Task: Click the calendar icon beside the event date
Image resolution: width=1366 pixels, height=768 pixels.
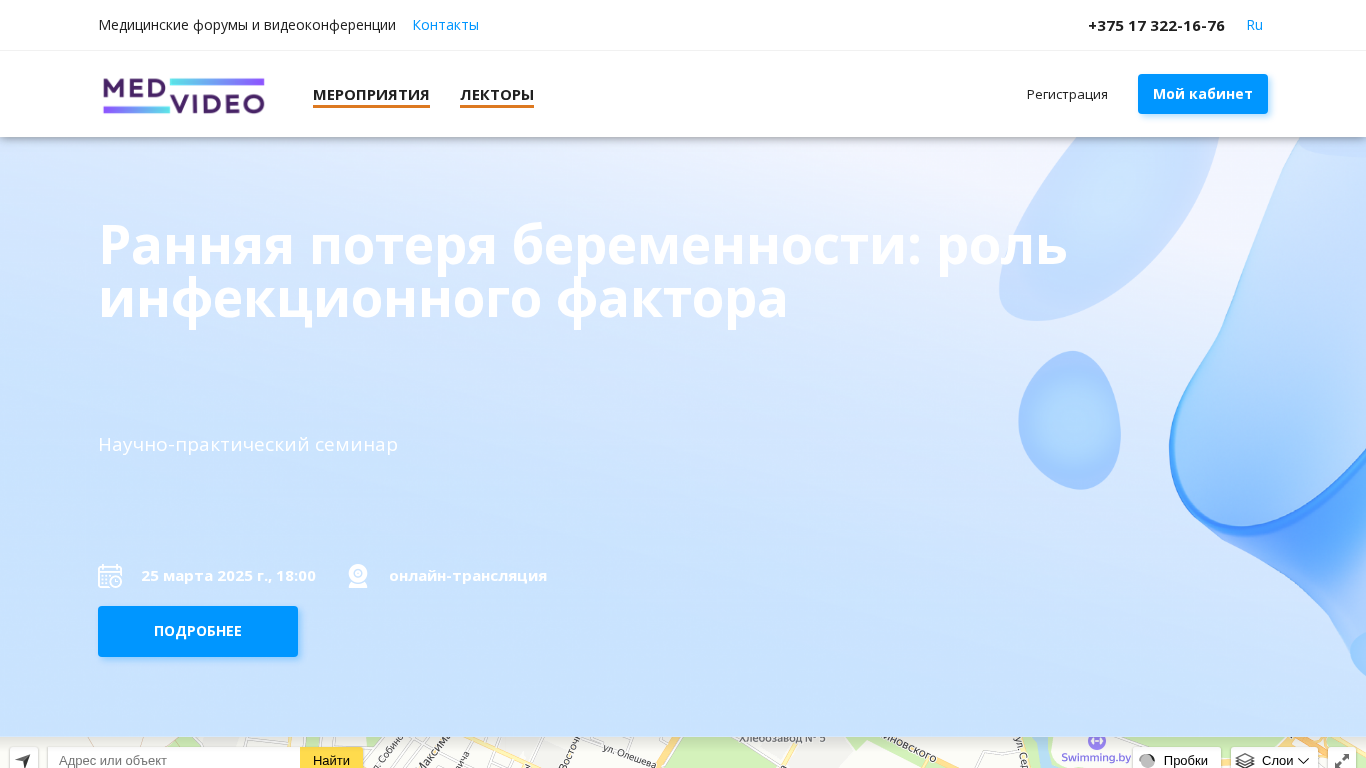Action: tap(110, 576)
